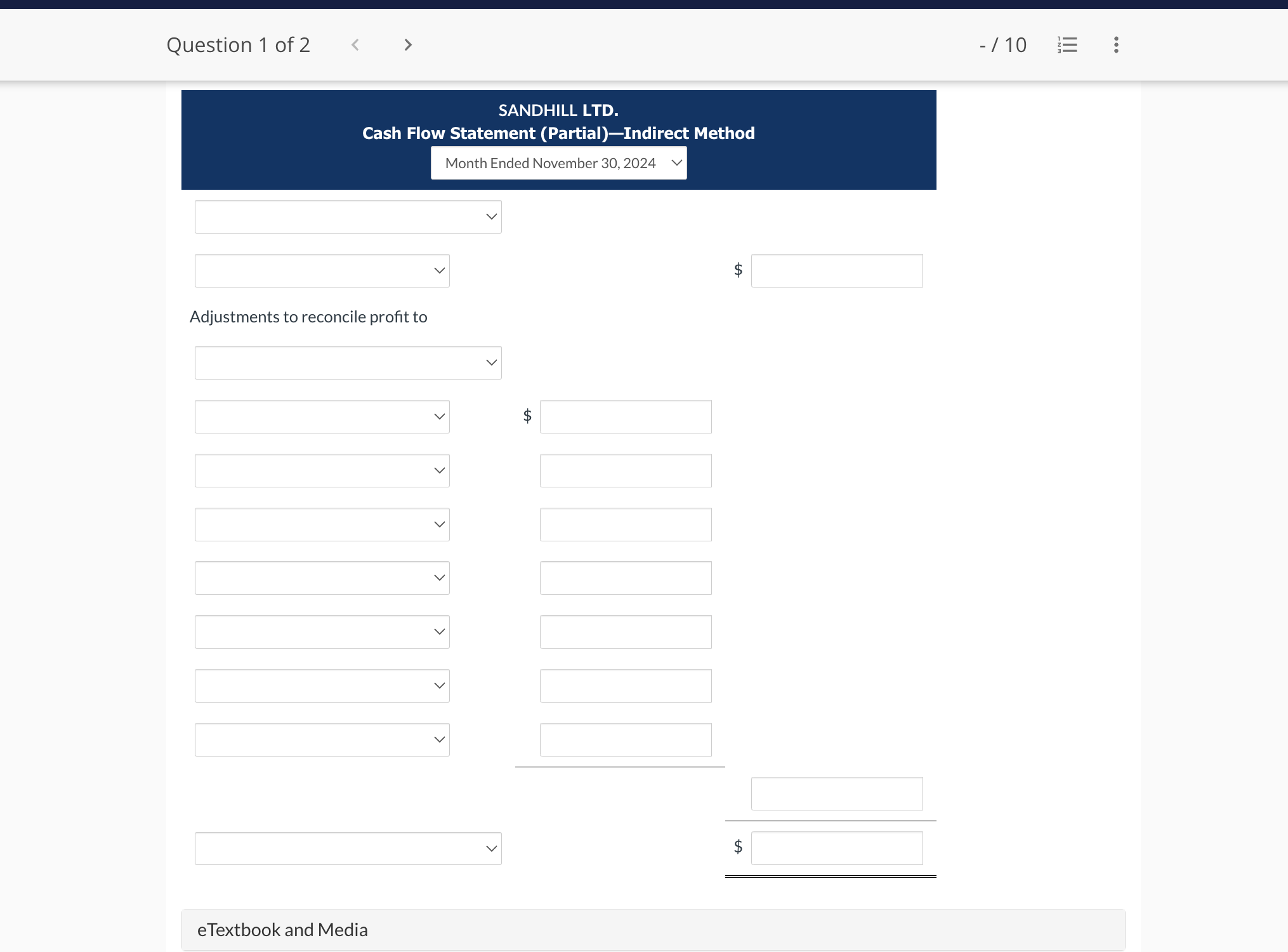Image resolution: width=1288 pixels, height=952 pixels.
Task: Click the 'Question 1 of 2' heading
Action: 238,45
